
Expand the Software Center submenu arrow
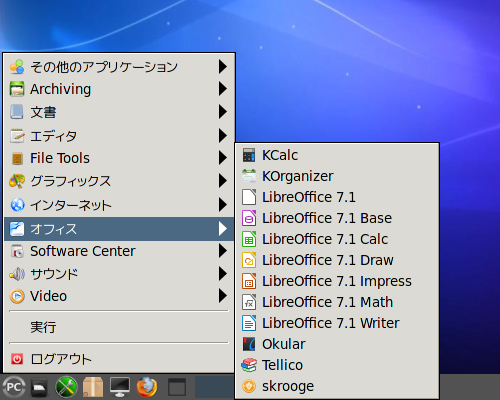pos(223,251)
